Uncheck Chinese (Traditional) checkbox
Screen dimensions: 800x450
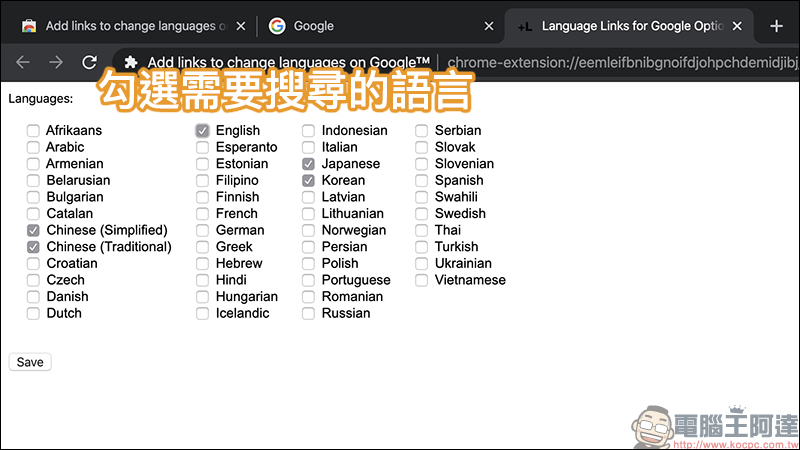tap(33, 247)
